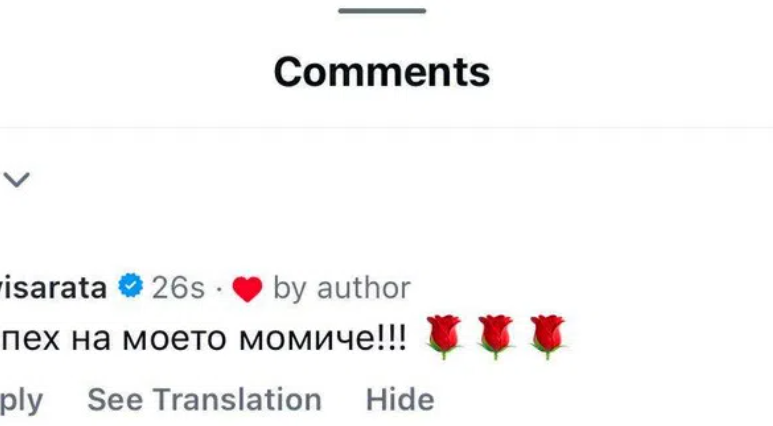This screenshot has height=426, width=773.
Task: Click the word 'момиче!!!' in the comment
Action: click(x=323, y=339)
